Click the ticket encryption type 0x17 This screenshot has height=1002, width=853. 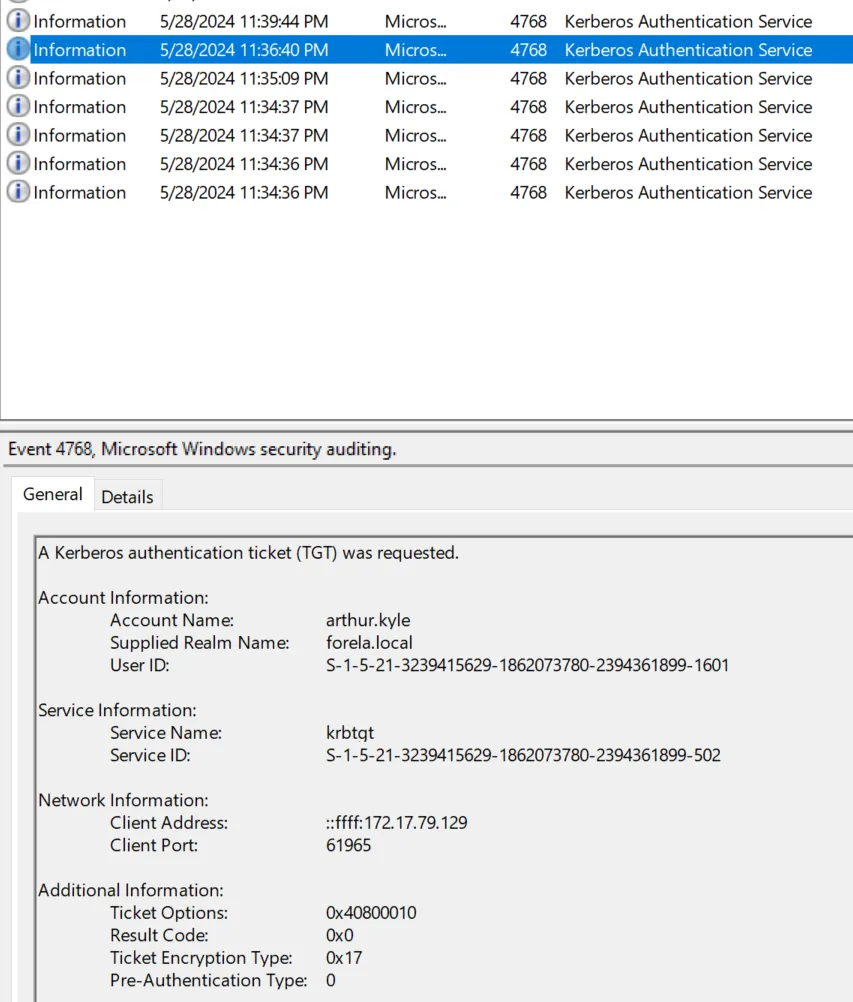click(x=344, y=957)
